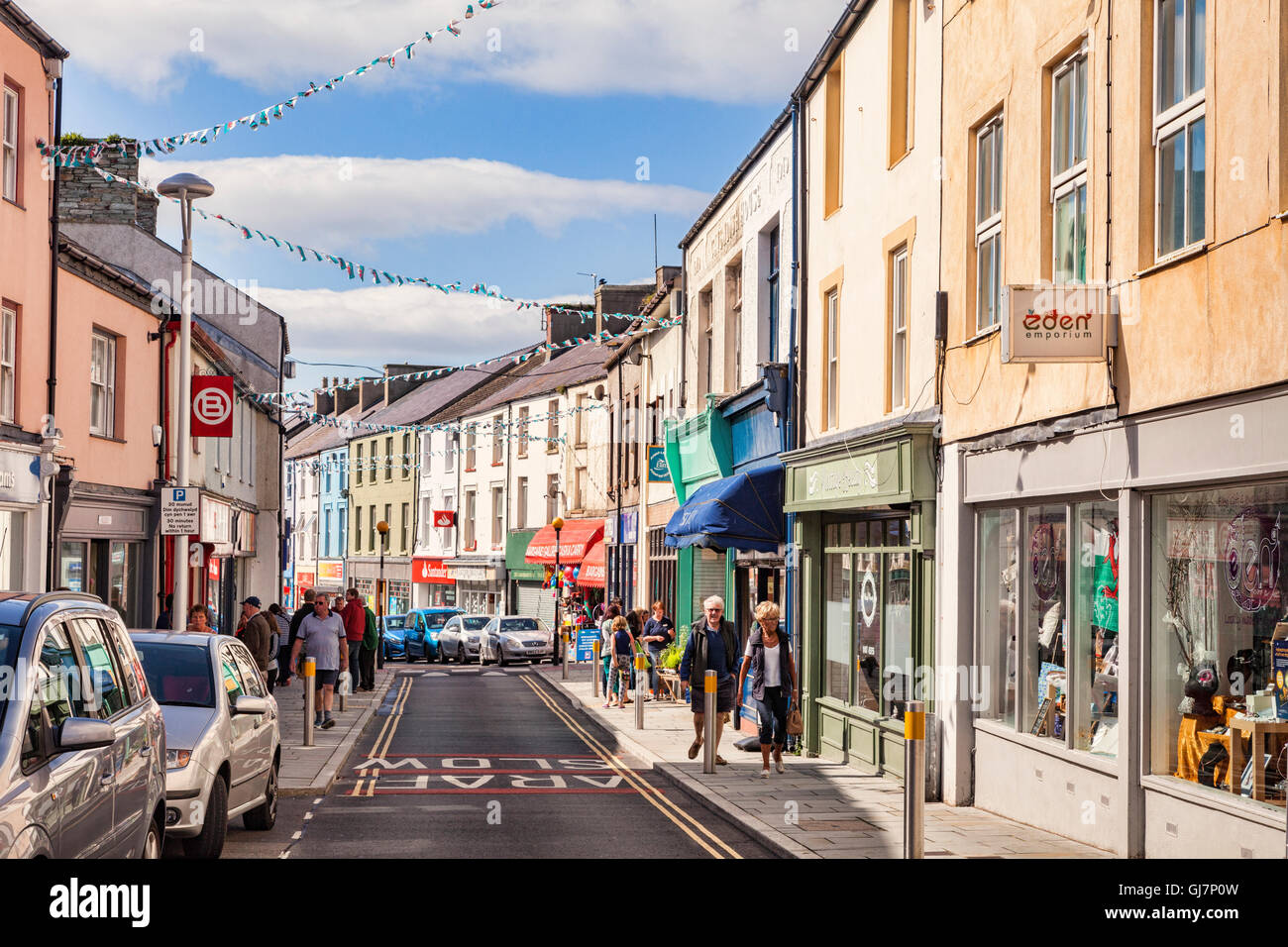Click the red striped shop awning
The image size is (1288, 947).
pos(565,543)
